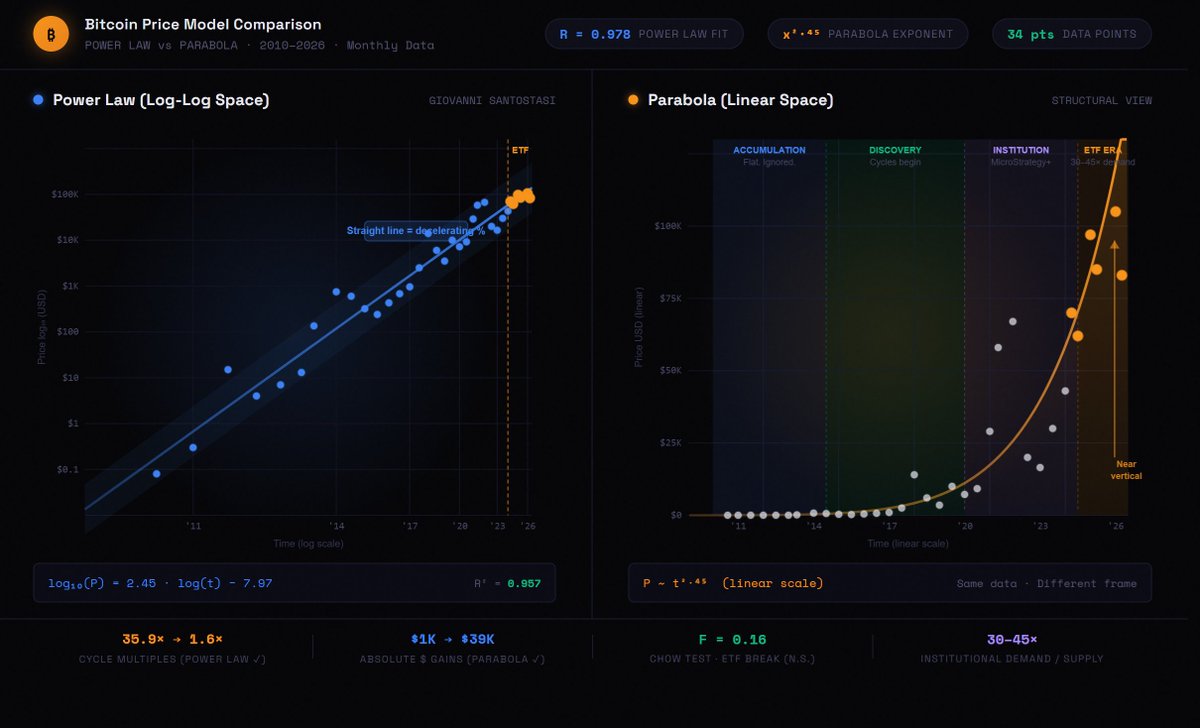
Task: Select the 34 pts Data Points badge
Action: pyautogui.click(x=1071, y=34)
